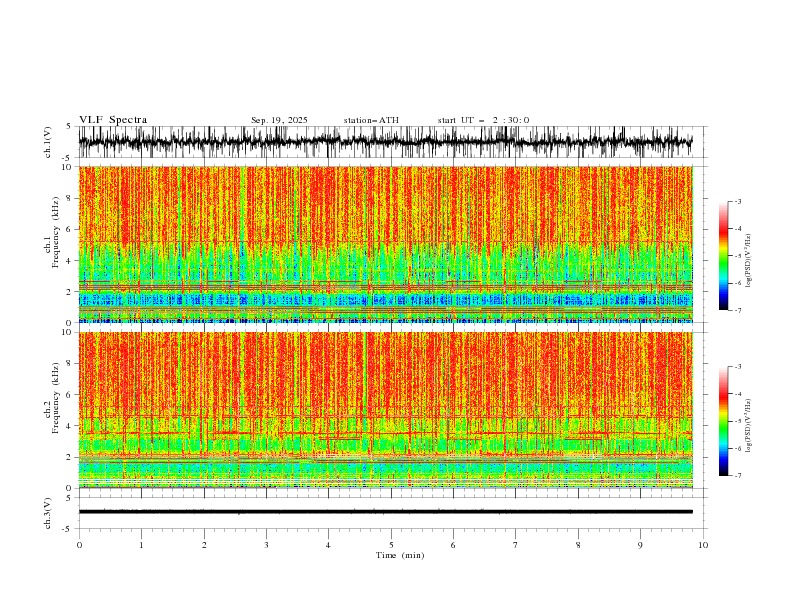Click the ch.1 spectrogram colorbar
This screenshot has height=612, width=792.
pyautogui.click(x=723, y=256)
